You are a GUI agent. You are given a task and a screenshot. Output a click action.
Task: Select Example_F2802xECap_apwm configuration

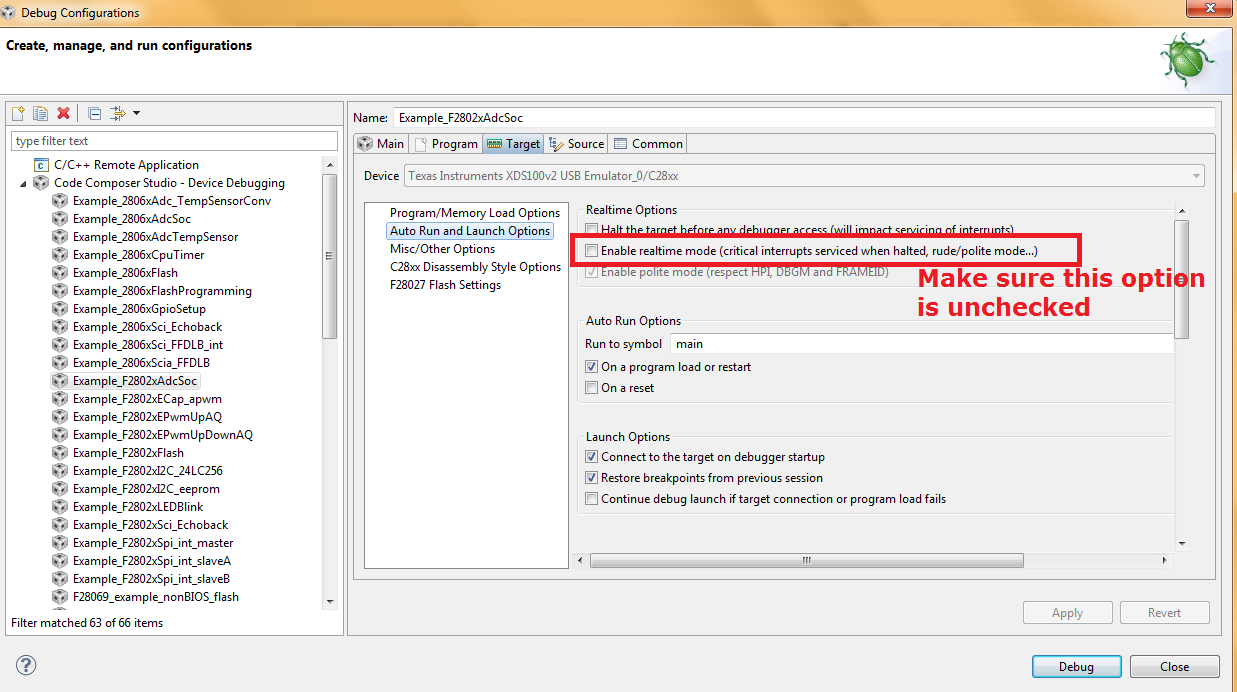(147, 399)
